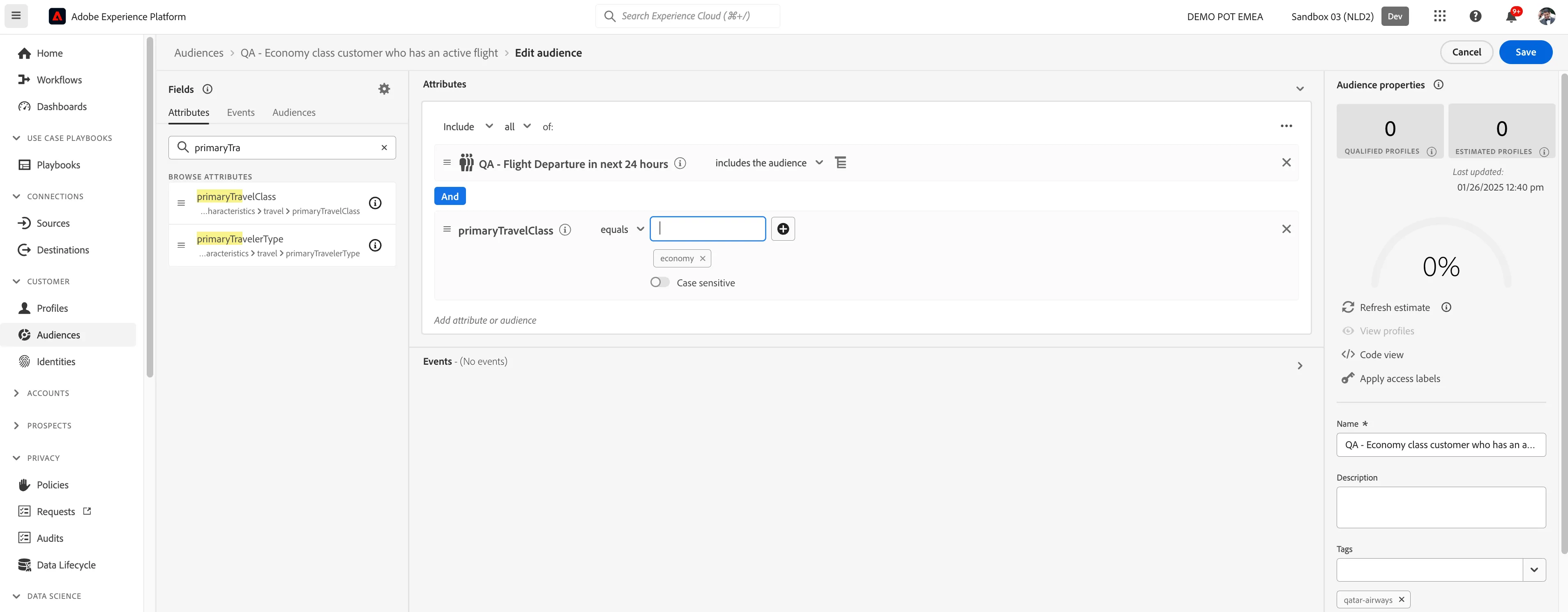The height and width of the screenshot is (612, 1568).
Task: Remove the qatar-airways tag
Action: [x=1401, y=599]
